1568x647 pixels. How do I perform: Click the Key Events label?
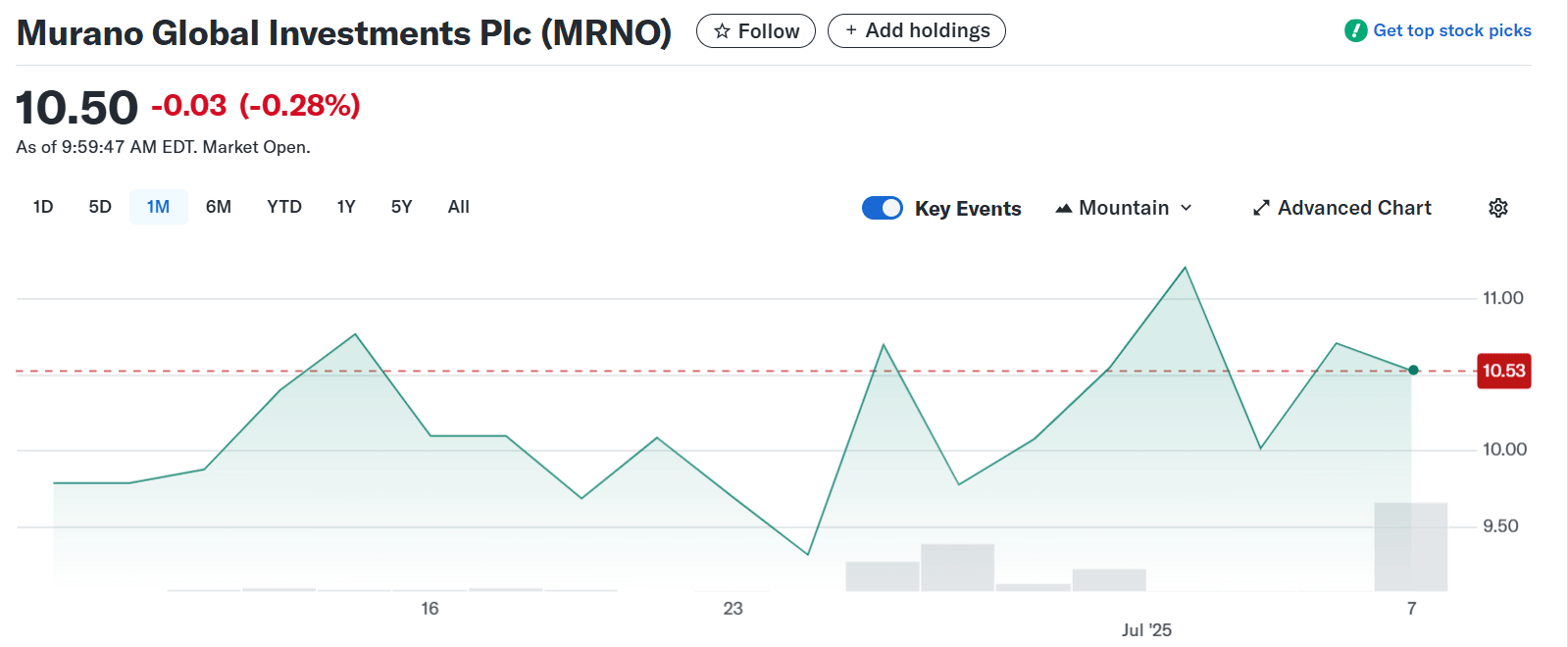(968, 209)
